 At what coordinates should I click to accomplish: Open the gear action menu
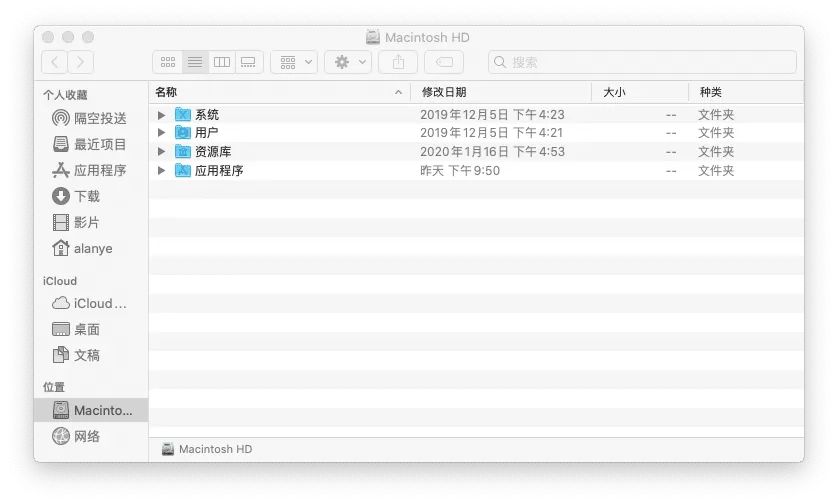(x=348, y=62)
